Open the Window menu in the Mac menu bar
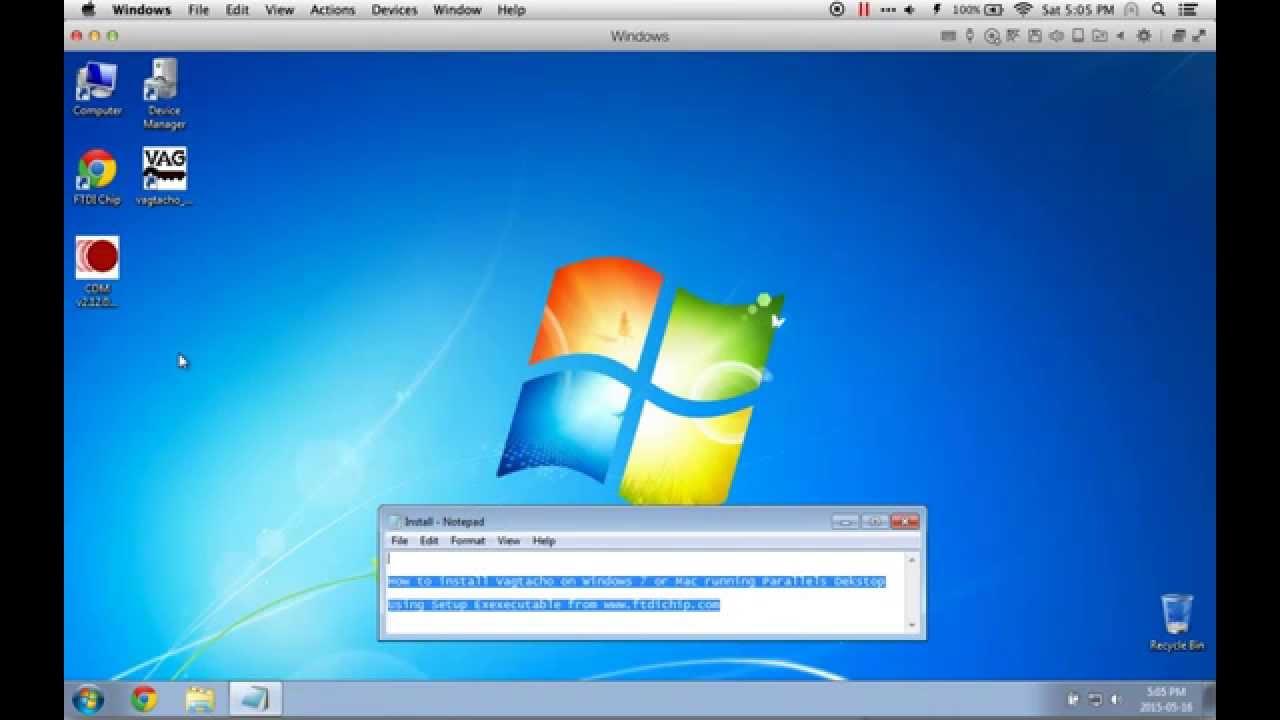Viewport: 1280px width, 720px height. coord(457,10)
